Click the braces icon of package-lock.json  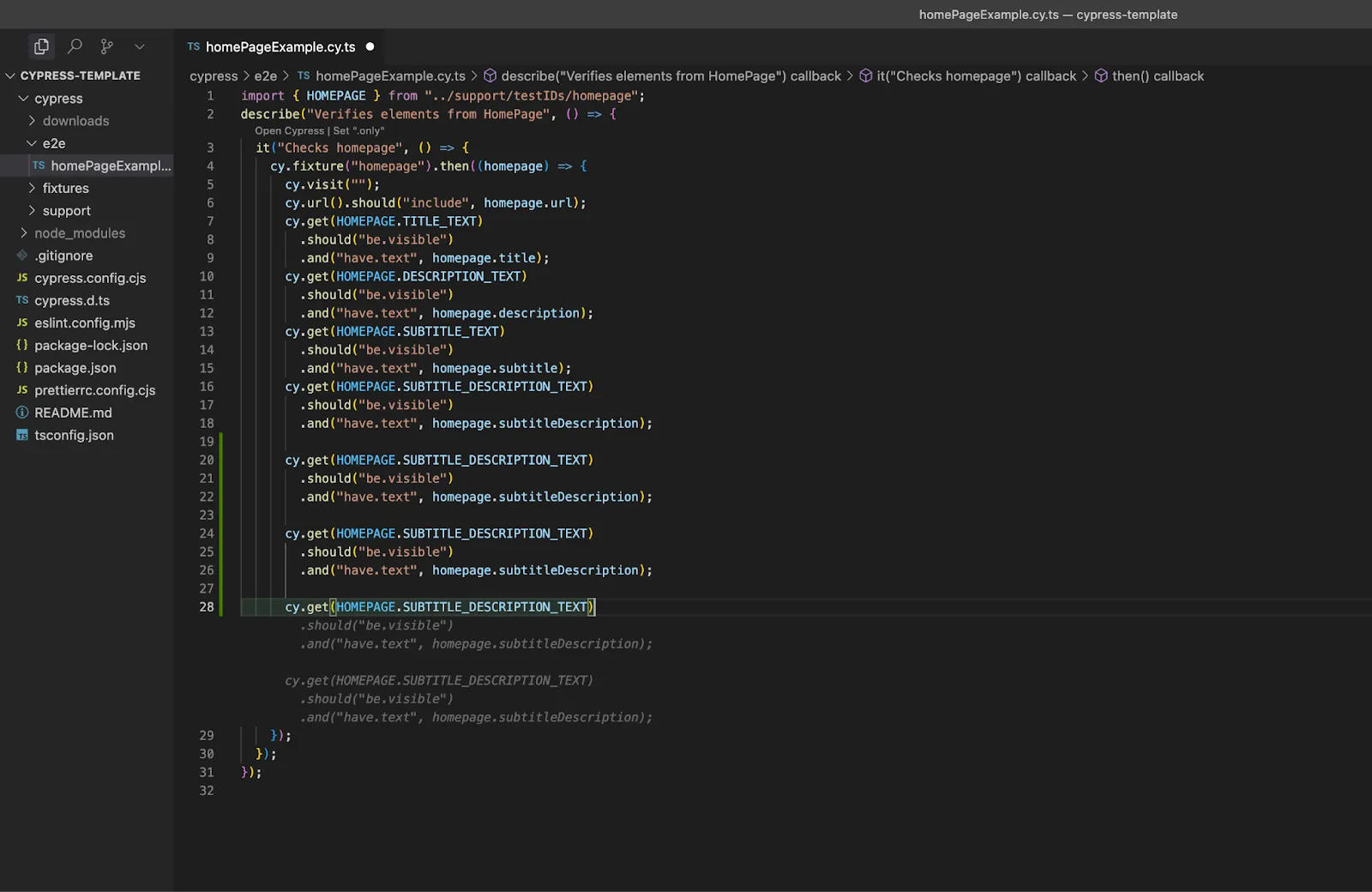22,345
